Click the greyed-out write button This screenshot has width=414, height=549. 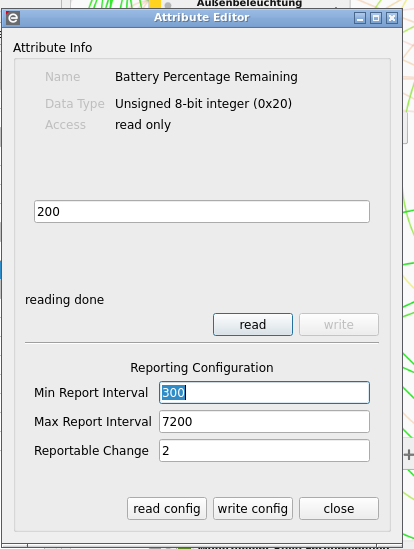point(339,325)
